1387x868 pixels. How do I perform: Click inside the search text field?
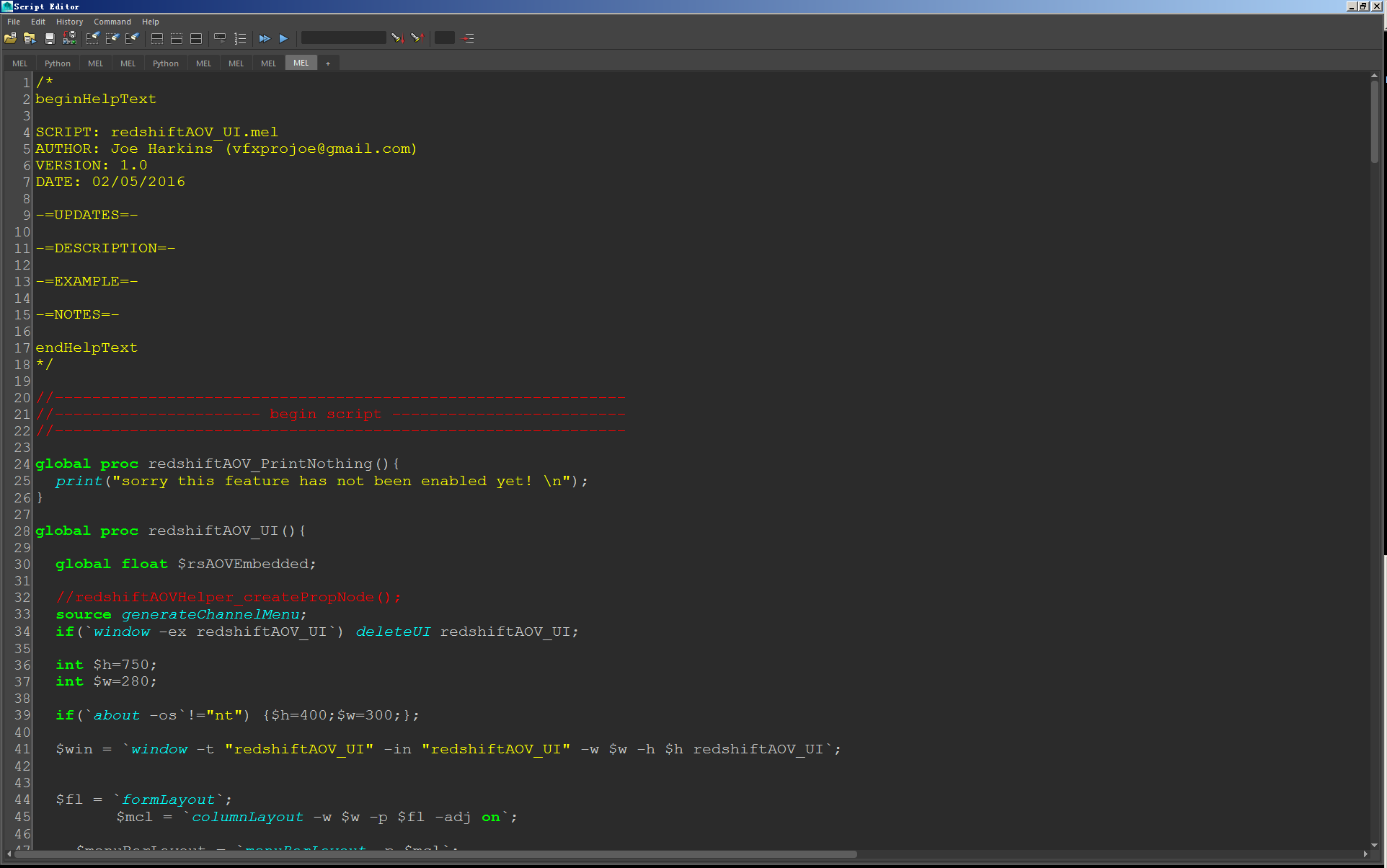(x=344, y=37)
